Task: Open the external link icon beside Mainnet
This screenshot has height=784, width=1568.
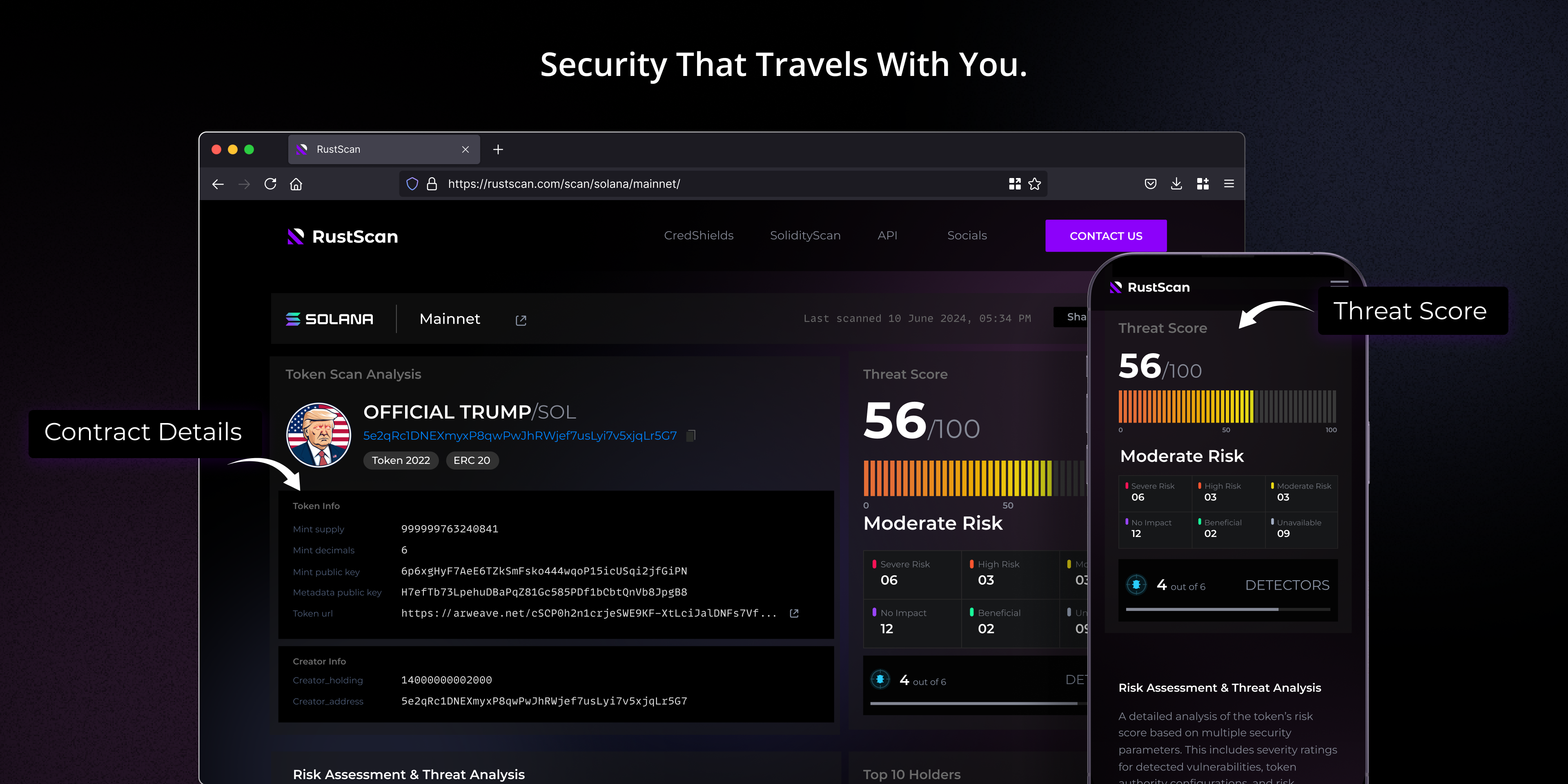Action: 521,320
